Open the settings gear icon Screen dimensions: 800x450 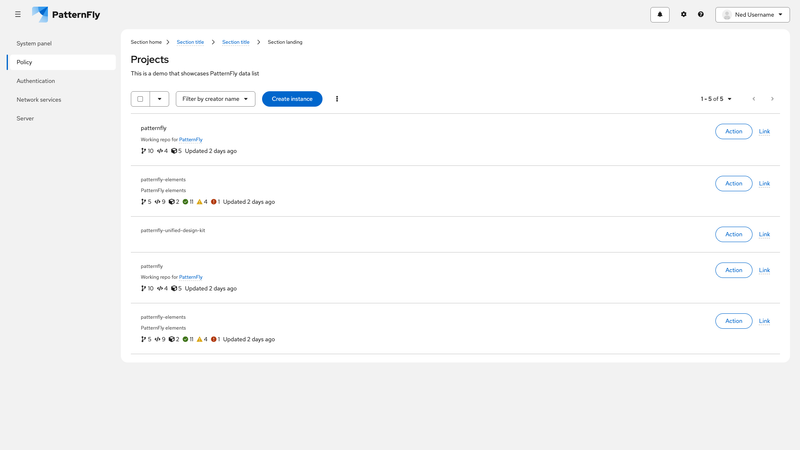pyautogui.click(x=684, y=15)
